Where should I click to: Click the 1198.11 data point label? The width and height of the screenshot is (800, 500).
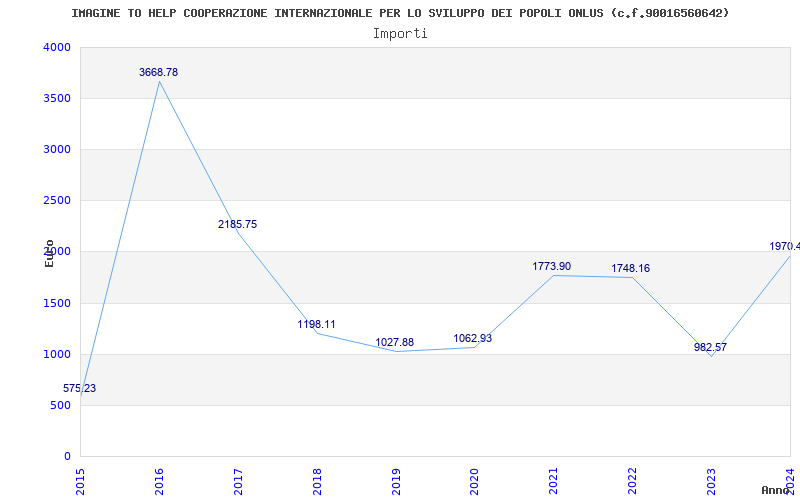[316, 324]
